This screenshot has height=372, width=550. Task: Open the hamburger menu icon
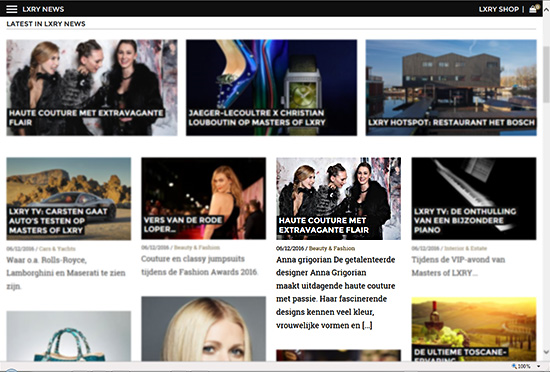click(x=12, y=9)
